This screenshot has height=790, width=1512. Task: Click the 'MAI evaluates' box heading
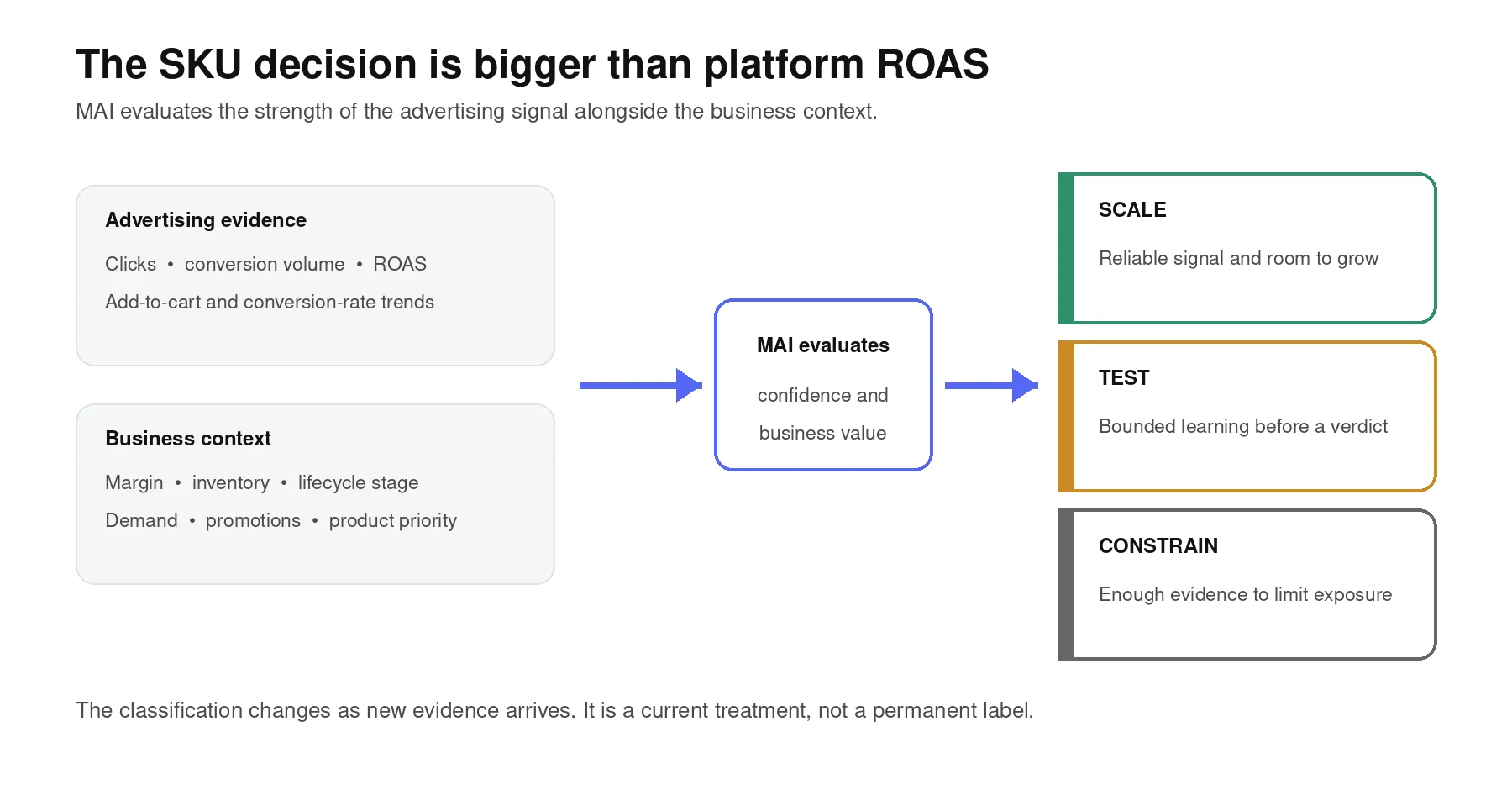coord(823,345)
